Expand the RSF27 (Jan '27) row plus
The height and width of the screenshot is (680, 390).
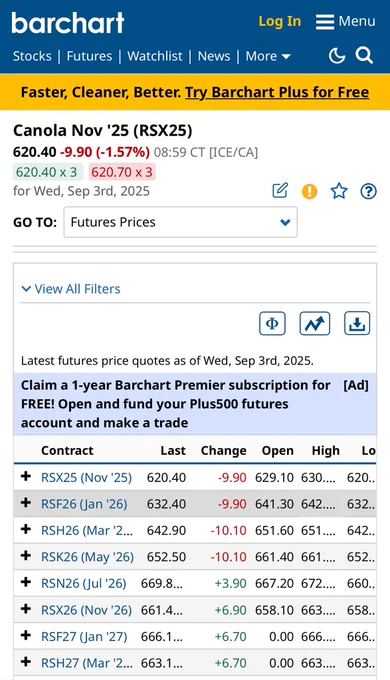tap(26, 635)
